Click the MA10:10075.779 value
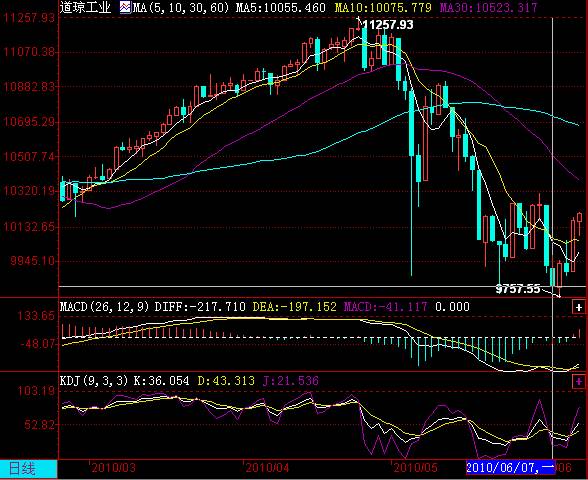Viewport: 588px width, 480px height. (x=383, y=7)
